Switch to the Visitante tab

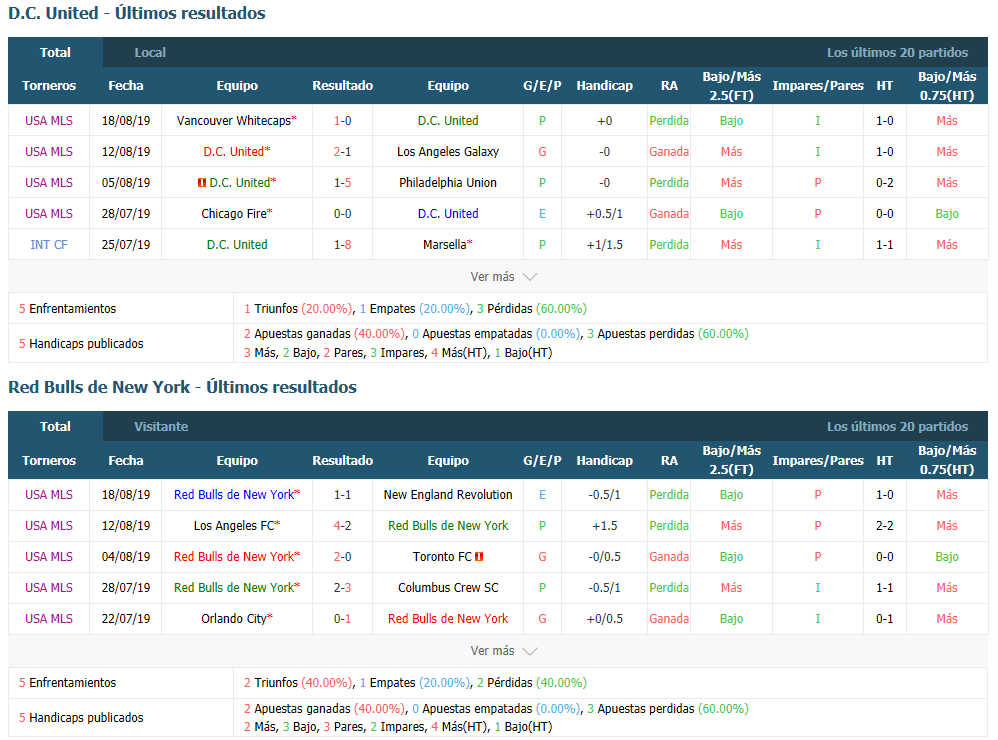coord(161,427)
